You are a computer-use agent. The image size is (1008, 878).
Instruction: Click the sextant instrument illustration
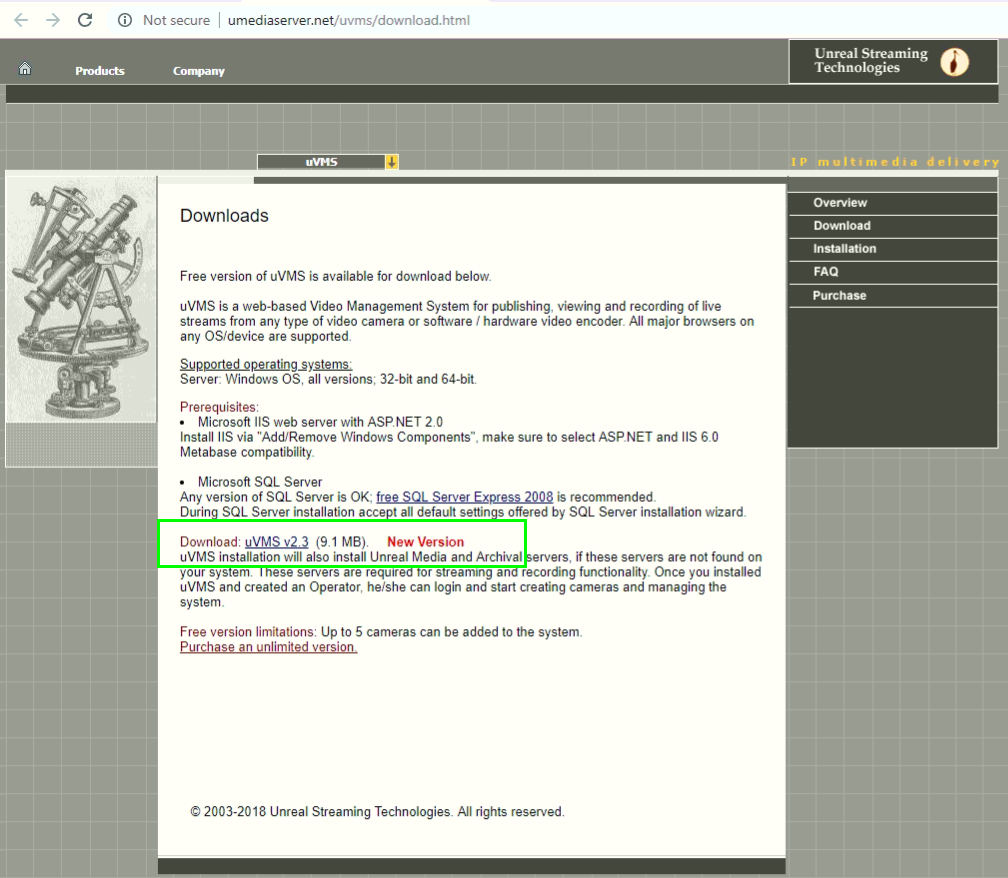tap(81, 300)
